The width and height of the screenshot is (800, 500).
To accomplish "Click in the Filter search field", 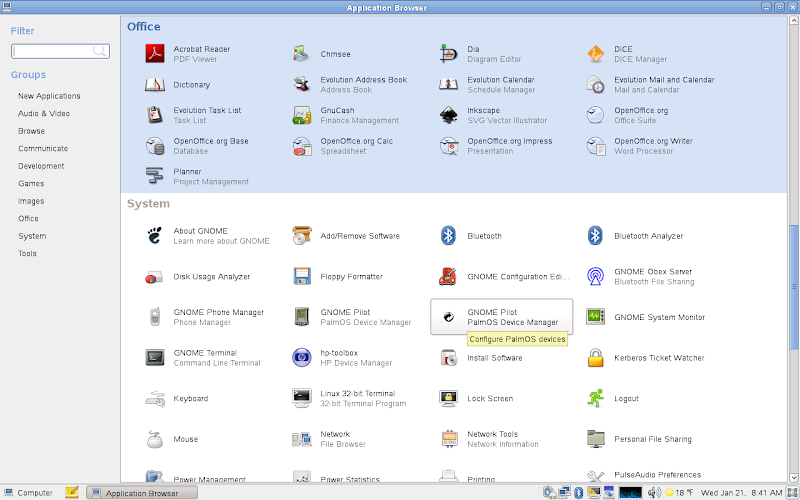I will click(60, 51).
